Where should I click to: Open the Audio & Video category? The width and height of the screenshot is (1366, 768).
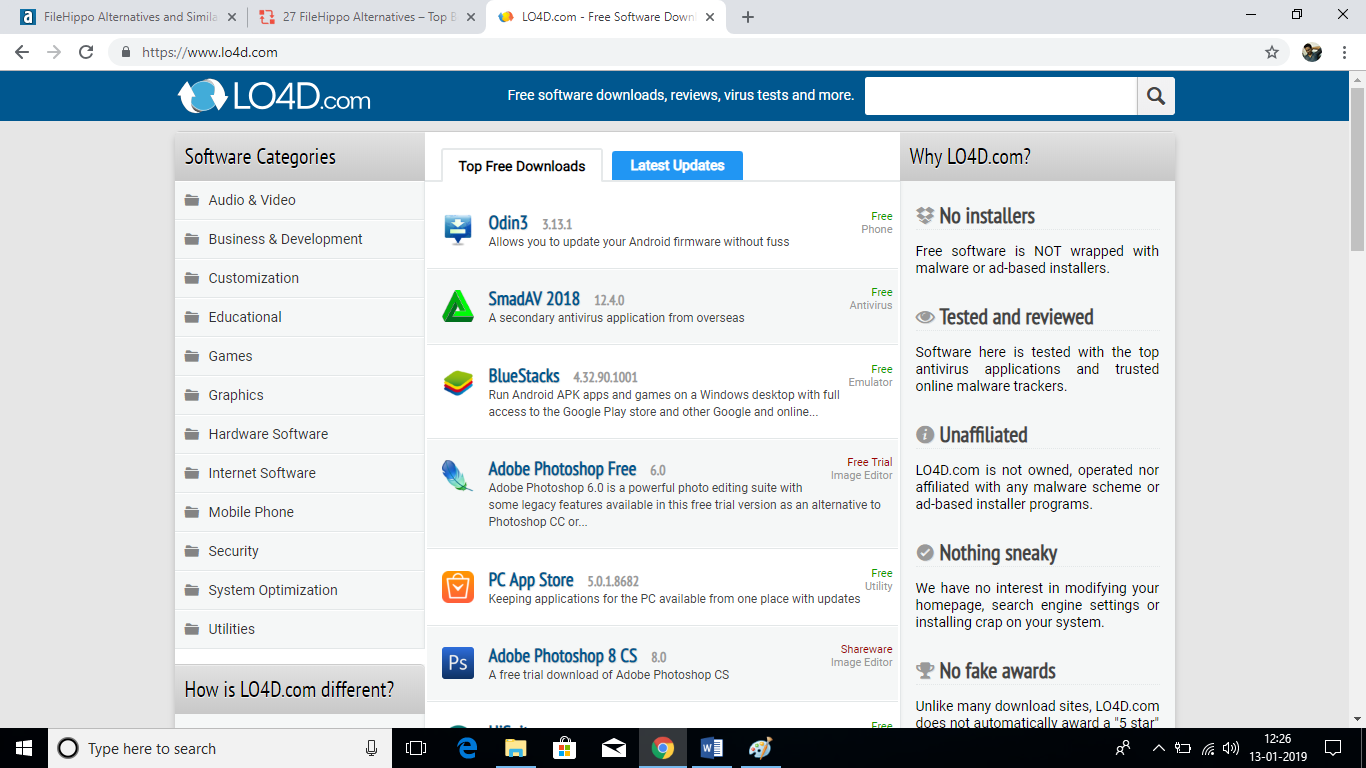pyautogui.click(x=252, y=200)
